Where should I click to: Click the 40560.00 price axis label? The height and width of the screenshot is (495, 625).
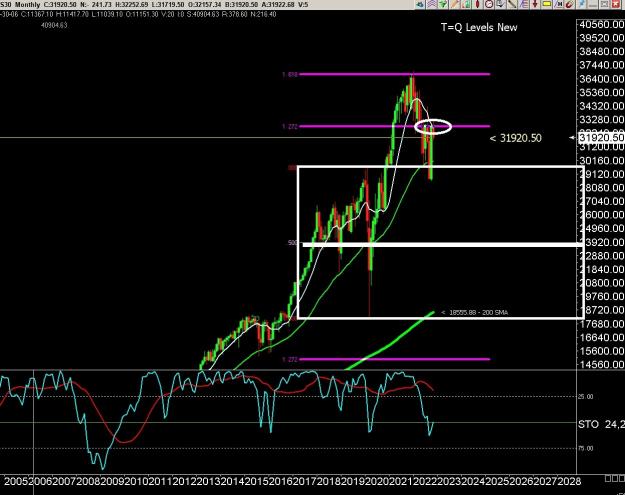(602, 24)
